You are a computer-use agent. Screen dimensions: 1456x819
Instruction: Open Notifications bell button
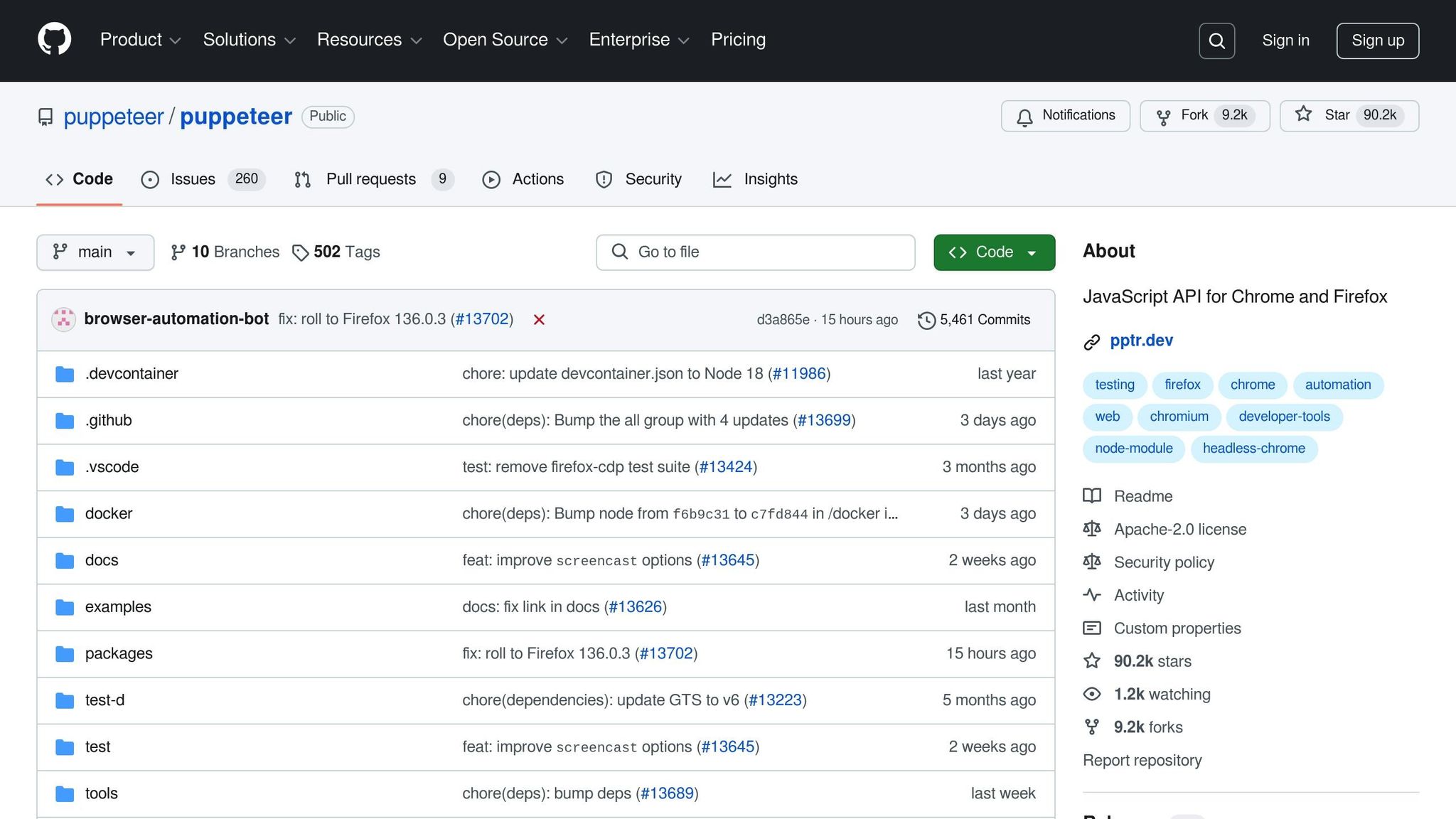(1065, 116)
